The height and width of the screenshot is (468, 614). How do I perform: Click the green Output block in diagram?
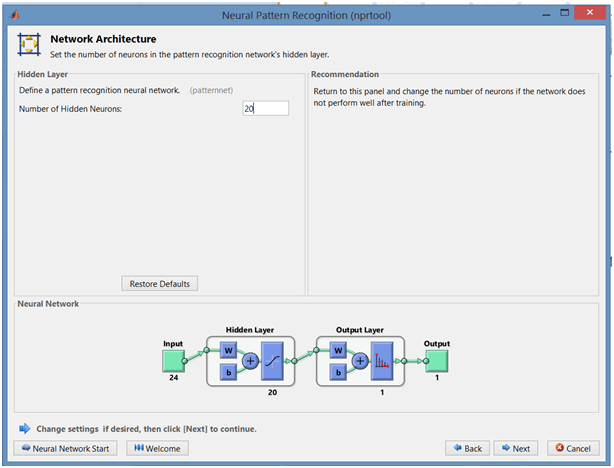click(437, 361)
